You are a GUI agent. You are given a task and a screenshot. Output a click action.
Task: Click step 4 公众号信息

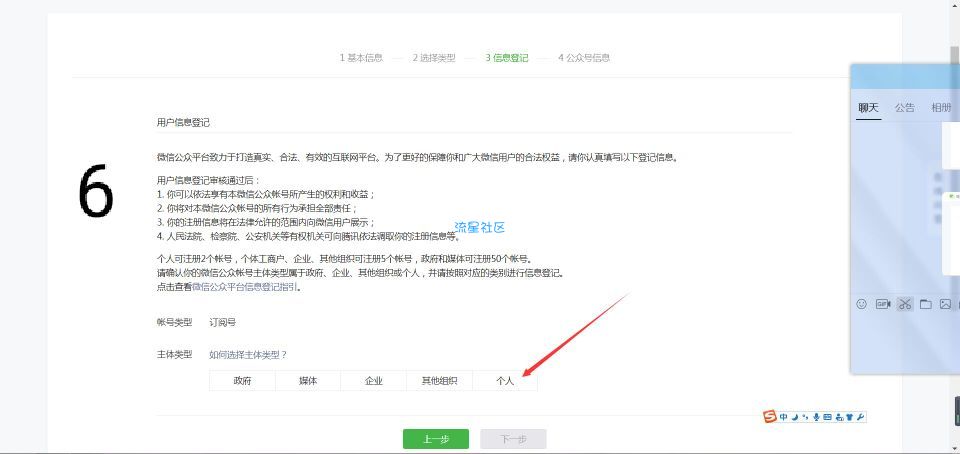[583, 58]
